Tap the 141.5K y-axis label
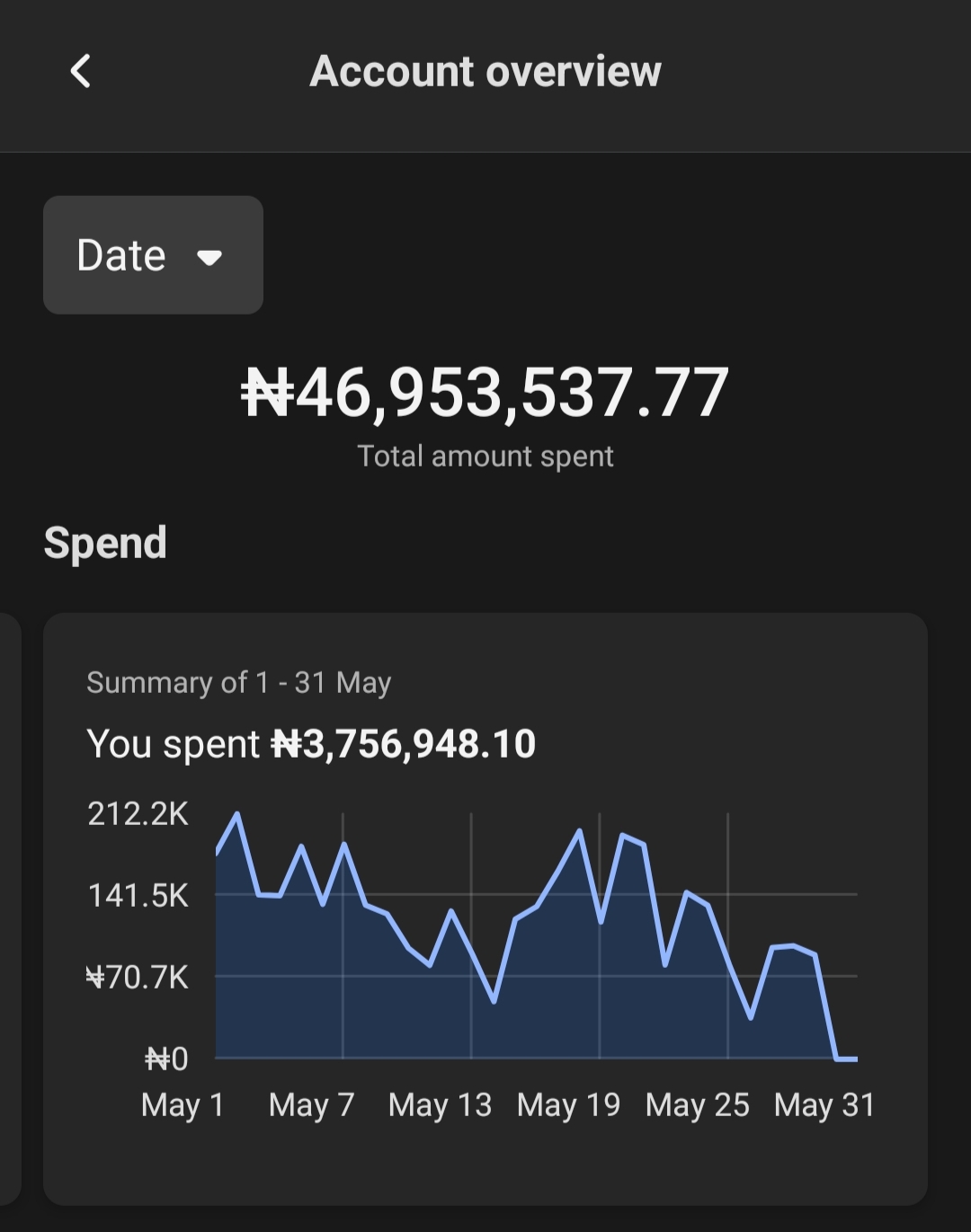Screen dimensions: 971x1232 [138, 895]
